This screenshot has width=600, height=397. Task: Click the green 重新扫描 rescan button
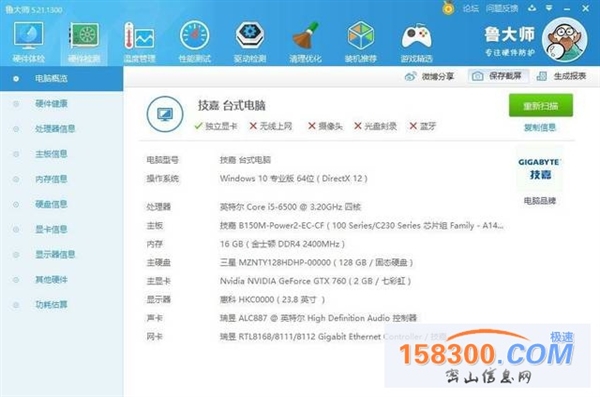click(541, 105)
